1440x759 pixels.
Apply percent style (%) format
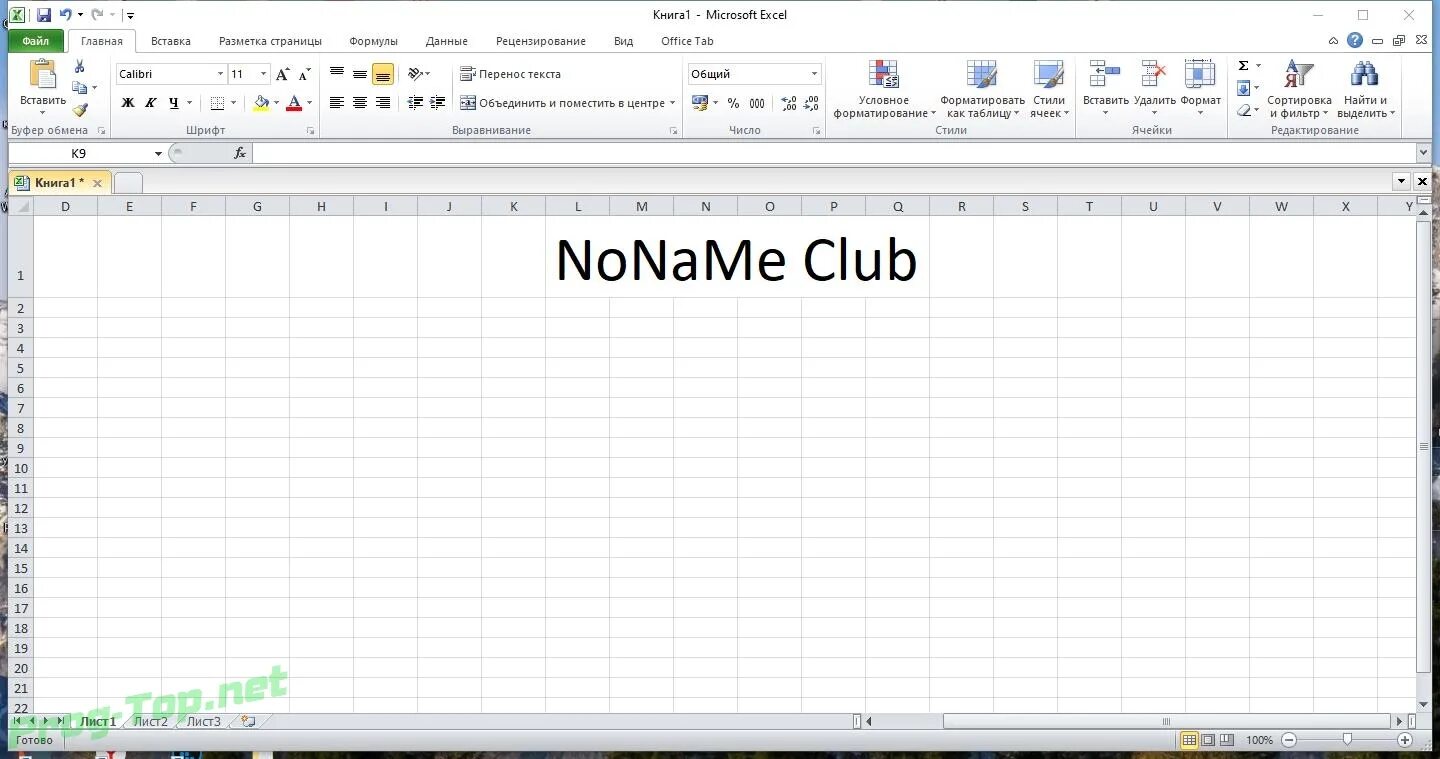point(733,103)
